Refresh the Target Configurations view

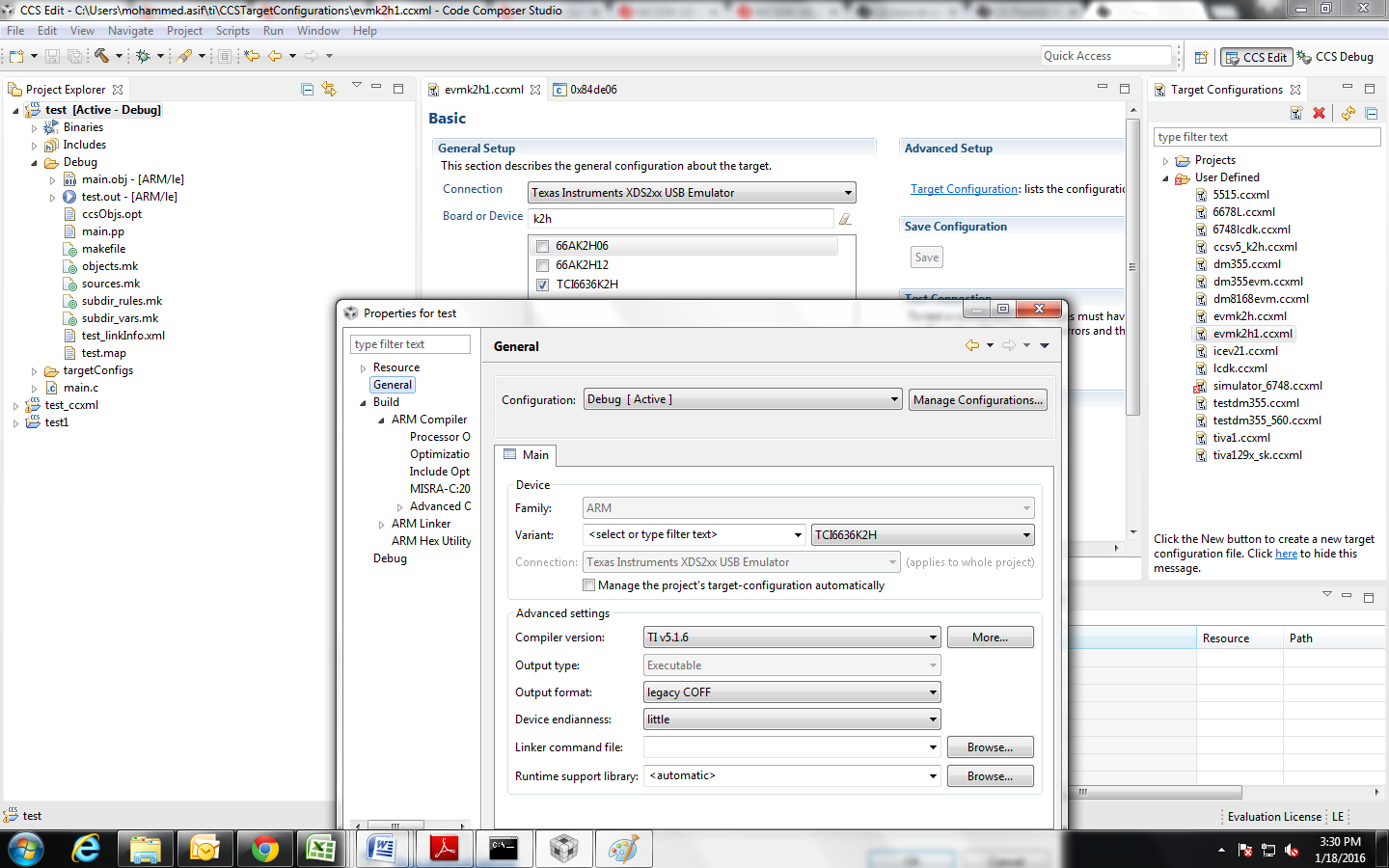[x=1348, y=113]
